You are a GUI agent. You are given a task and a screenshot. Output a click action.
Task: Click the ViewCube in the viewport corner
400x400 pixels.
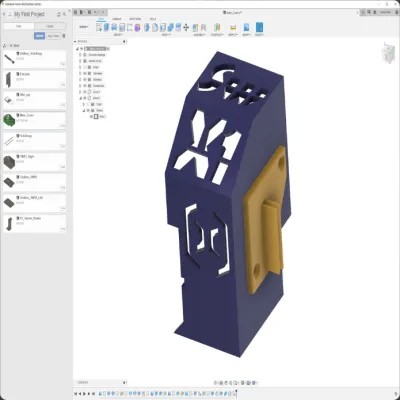tap(388, 52)
